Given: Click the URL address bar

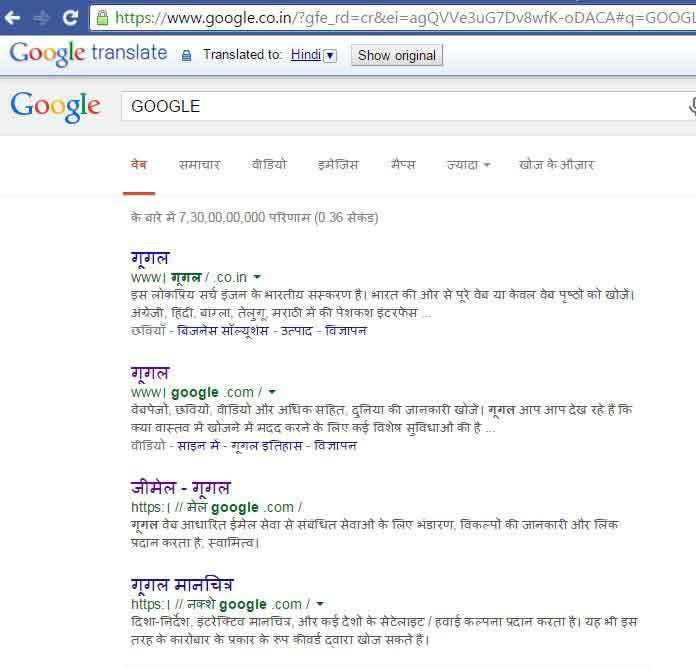Looking at the screenshot, I should point(392,18).
